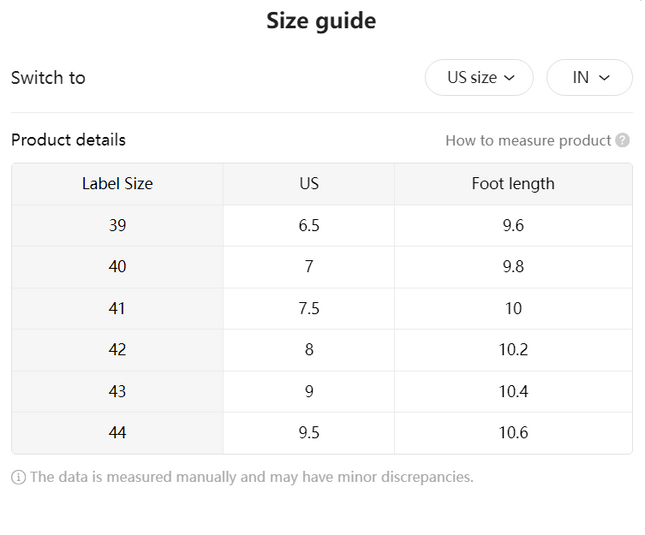Click US size 7.5 cell

click(x=309, y=308)
